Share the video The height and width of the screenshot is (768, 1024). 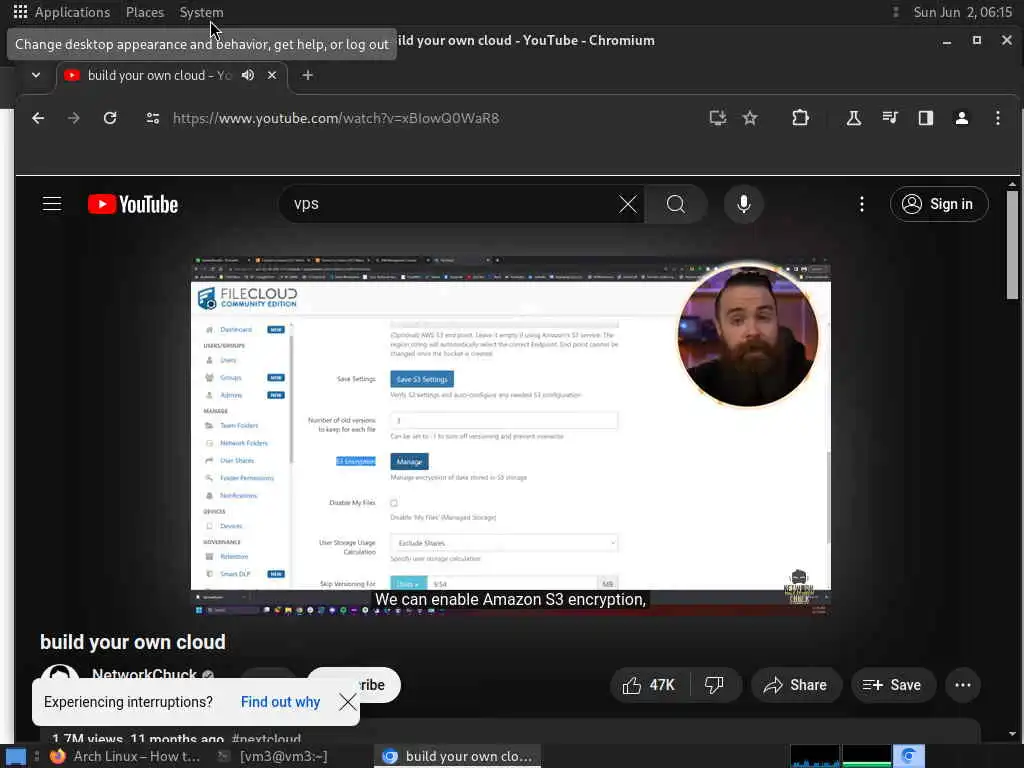click(795, 685)
